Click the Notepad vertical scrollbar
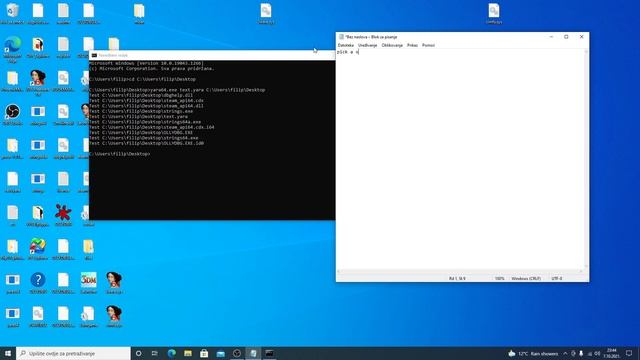The image size is (640, 360). [x=587, y=159]
